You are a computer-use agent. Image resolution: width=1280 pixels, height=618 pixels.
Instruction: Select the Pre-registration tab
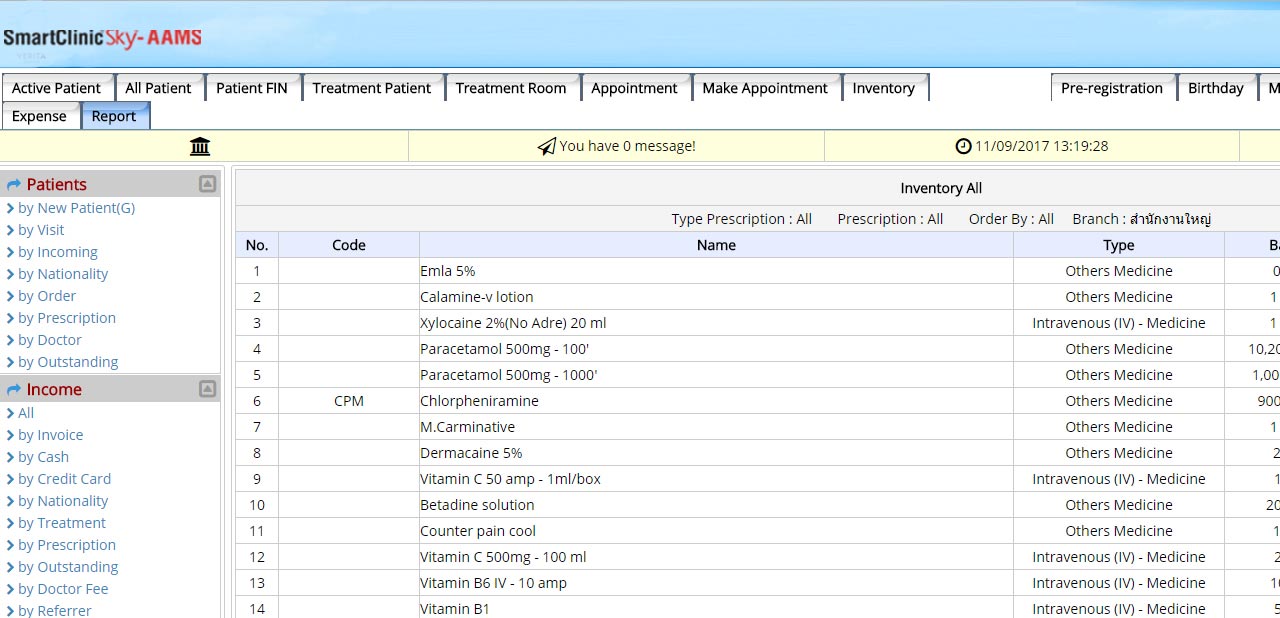1111,88
